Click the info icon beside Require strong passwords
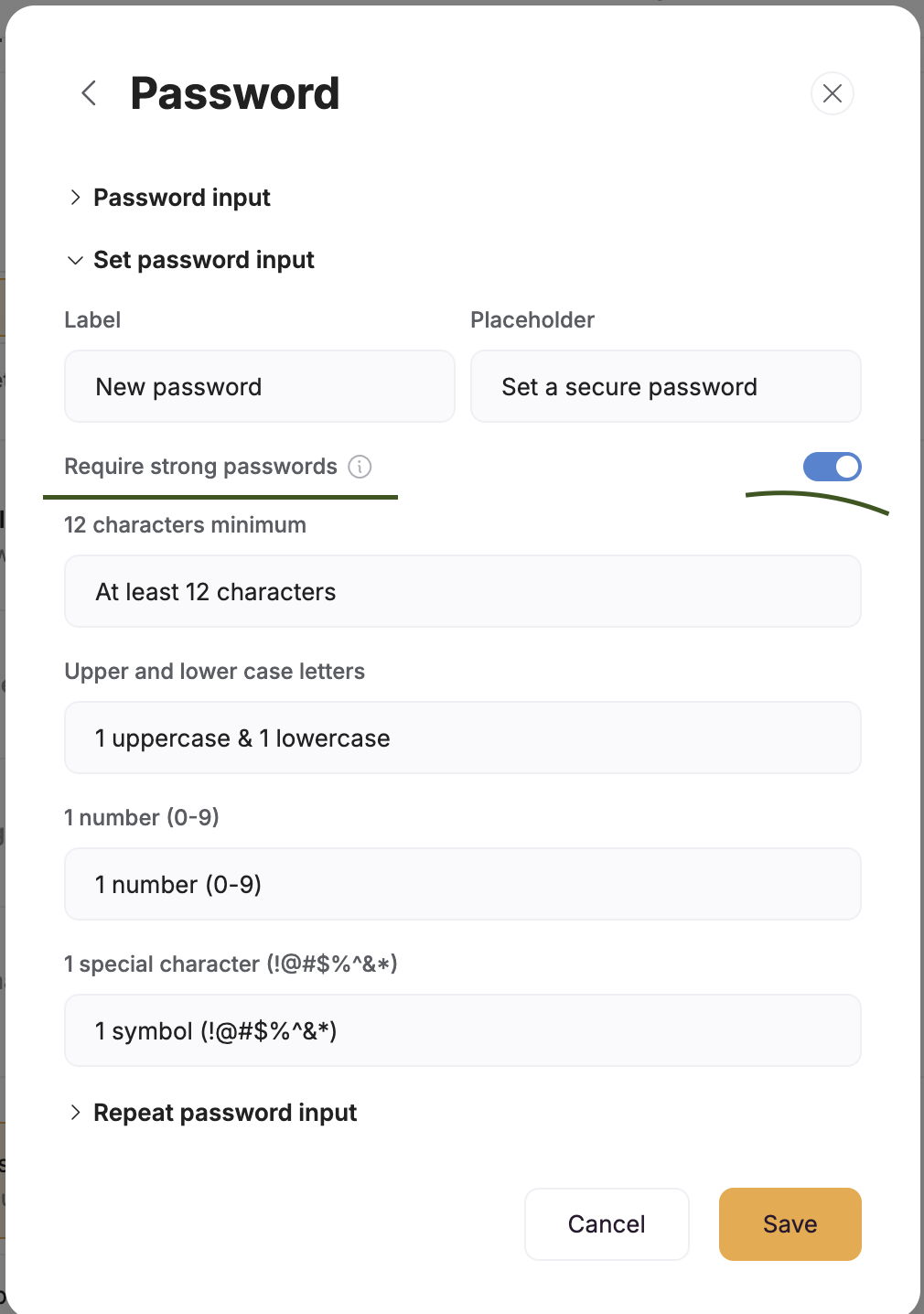 click(x=360, y=467)
